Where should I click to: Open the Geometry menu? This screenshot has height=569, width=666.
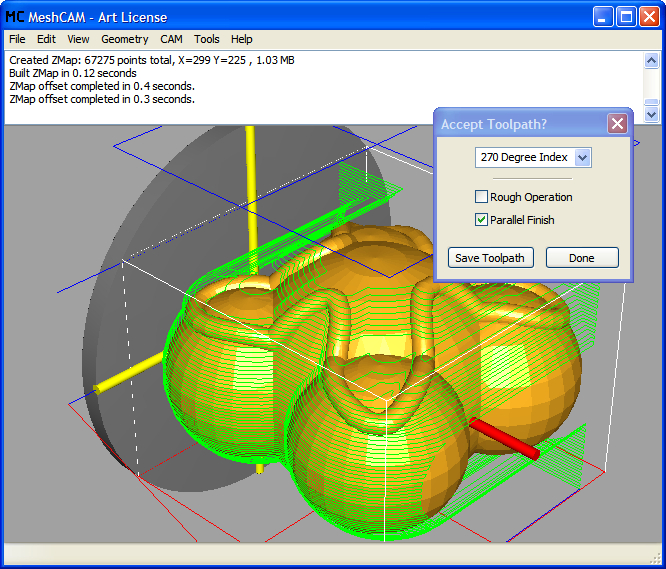pyautogui.click(x=124, y=39)
